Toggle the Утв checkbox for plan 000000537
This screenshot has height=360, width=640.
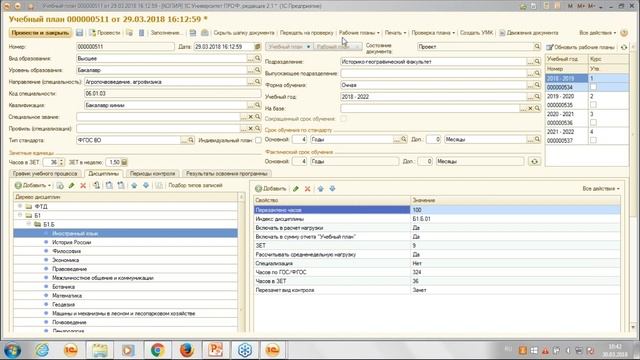(593, 140)
